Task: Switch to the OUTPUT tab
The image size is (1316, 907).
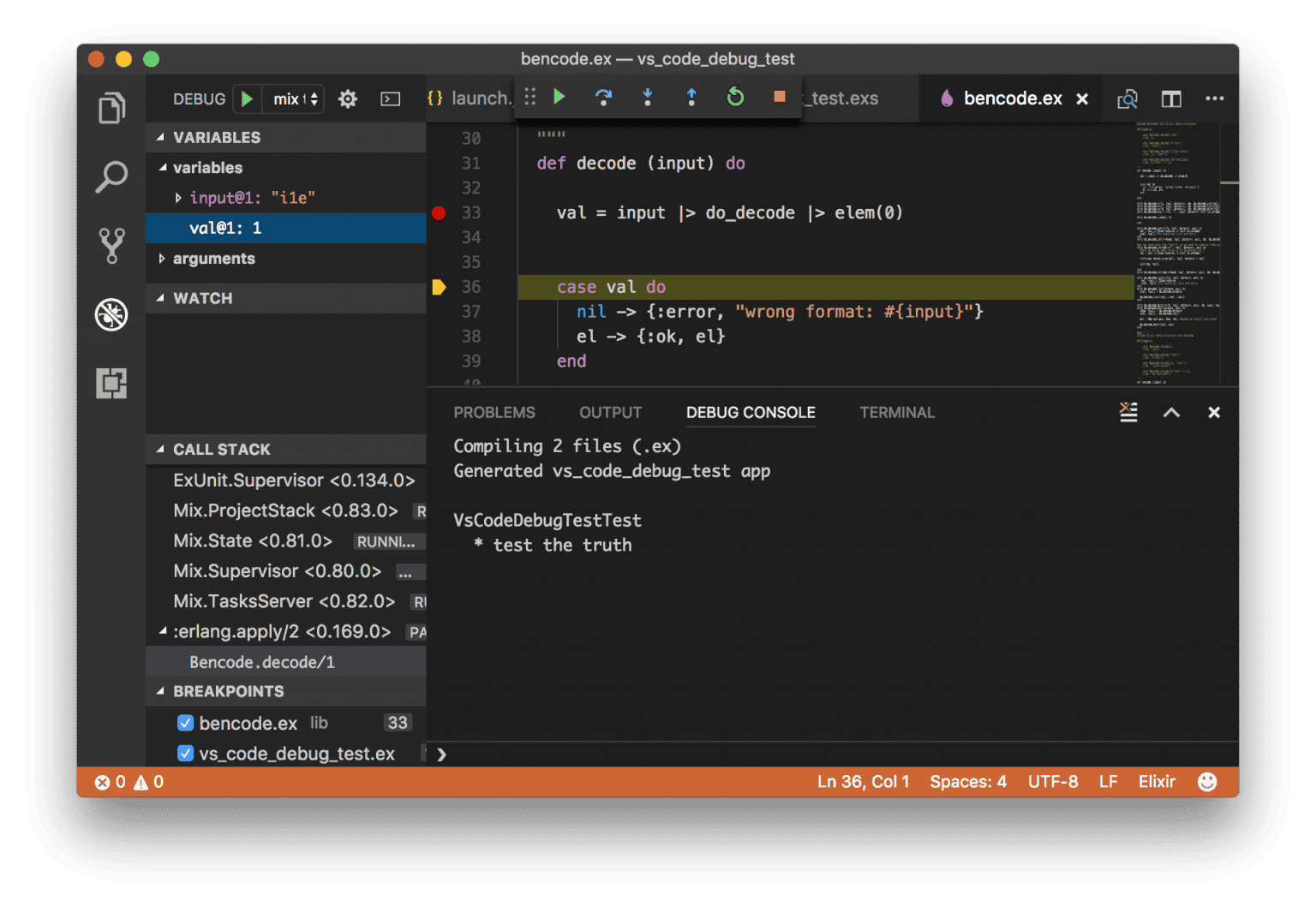Action: pyautogui.click(x=610, y=413)
